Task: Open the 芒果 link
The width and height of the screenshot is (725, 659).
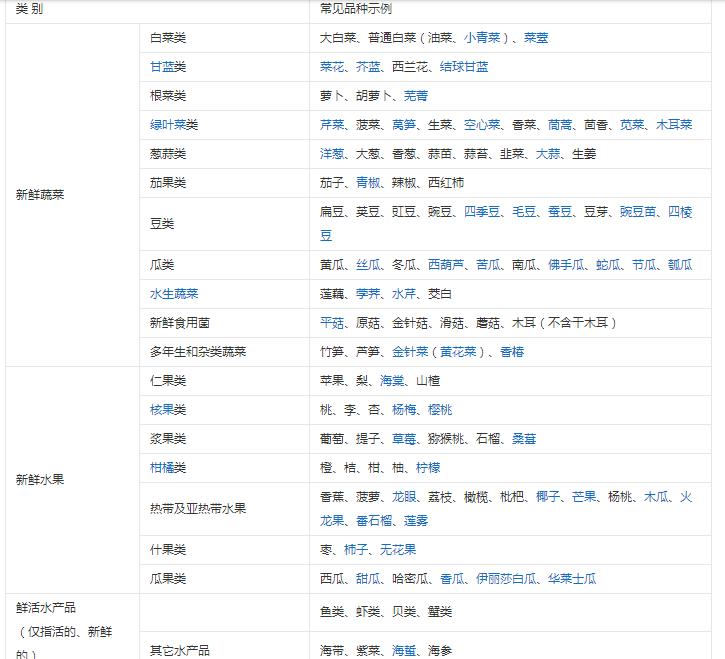Action: click(x=584, y=497)
